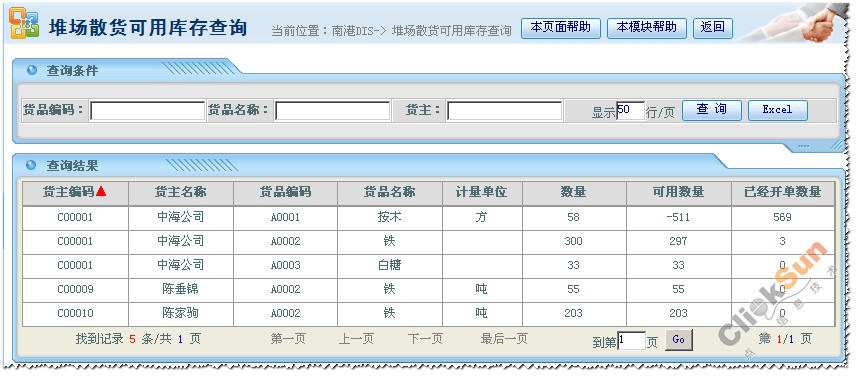Screen dimensions: 859x378
Task: Click the blue globe icon beside 查询条件
Action: tap(32, 70)
